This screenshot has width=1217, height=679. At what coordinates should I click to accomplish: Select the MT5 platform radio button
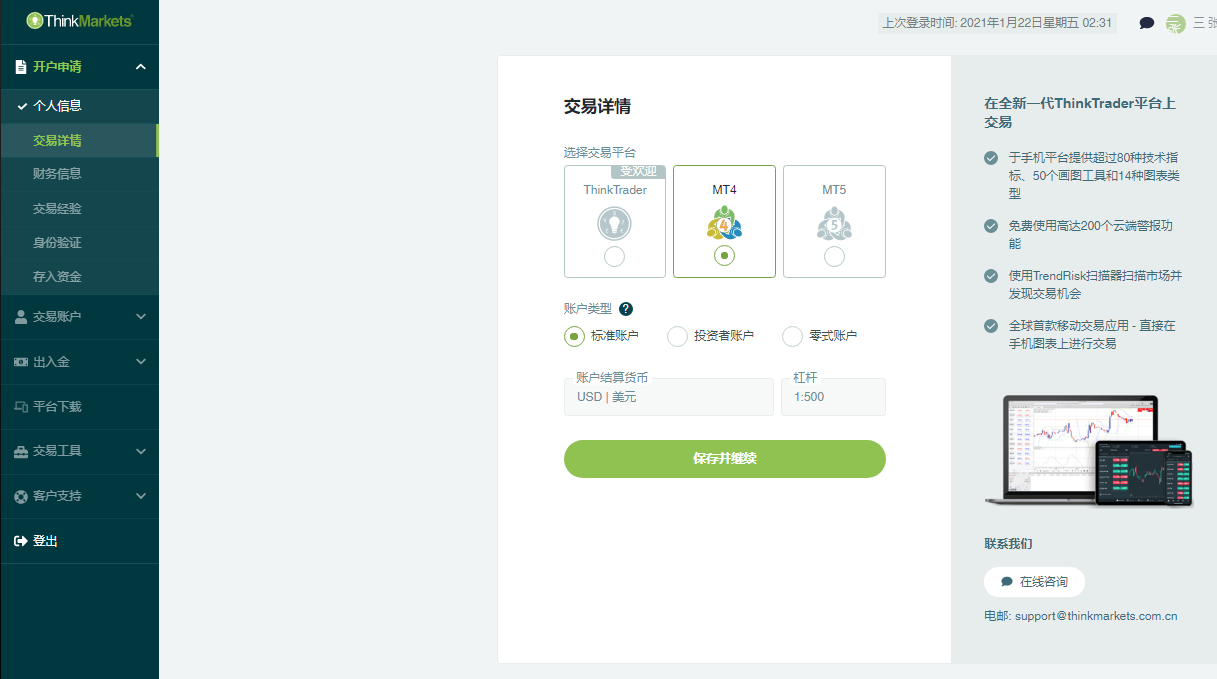pyautogui.click(x=834, y=257)
